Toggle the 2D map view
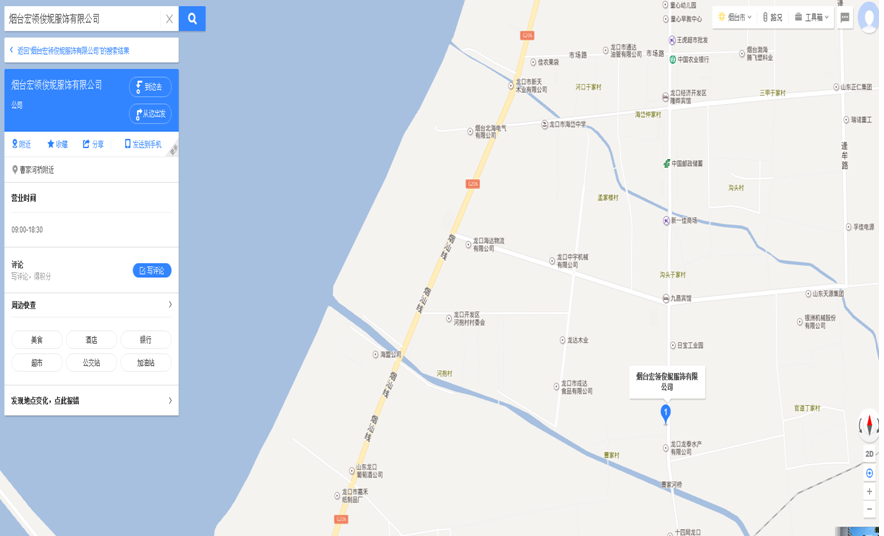 869,454
